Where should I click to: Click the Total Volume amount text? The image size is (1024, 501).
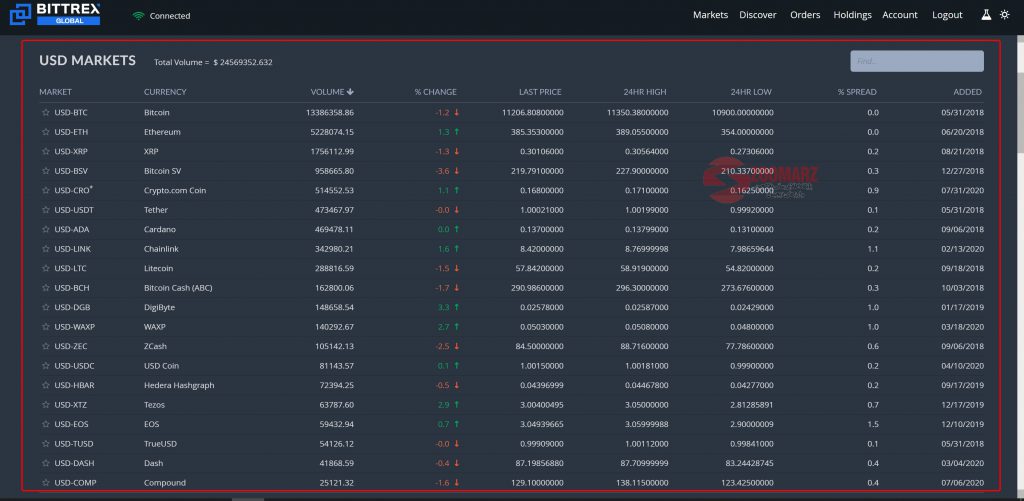click(242, 63)
